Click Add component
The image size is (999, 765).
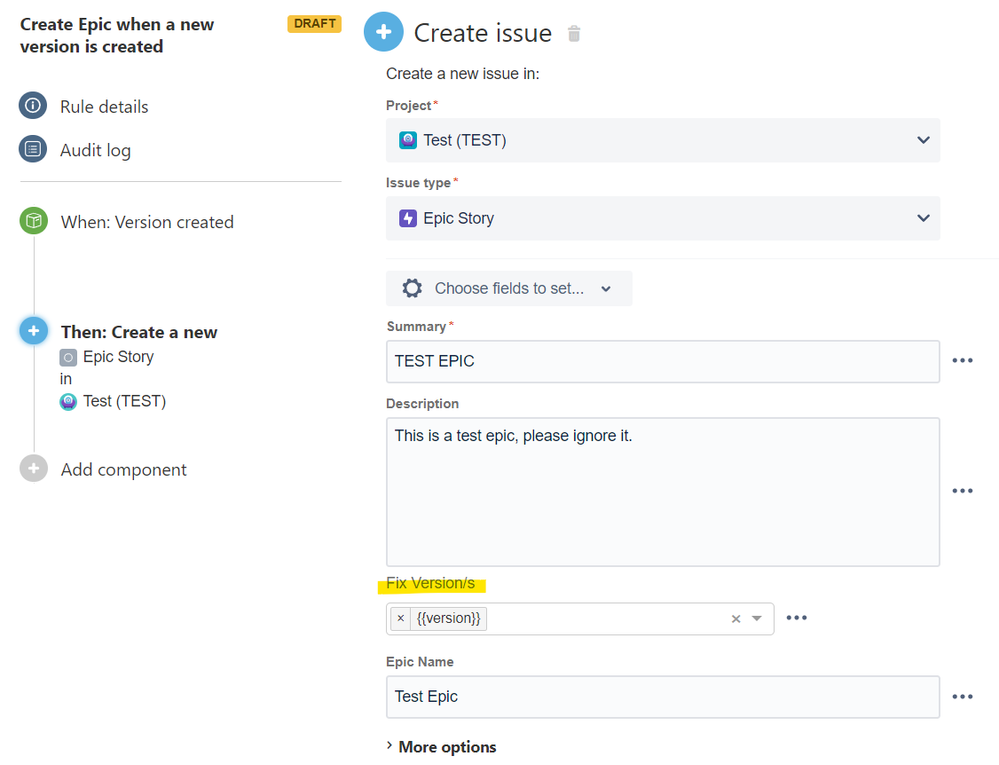pos(124,469)
